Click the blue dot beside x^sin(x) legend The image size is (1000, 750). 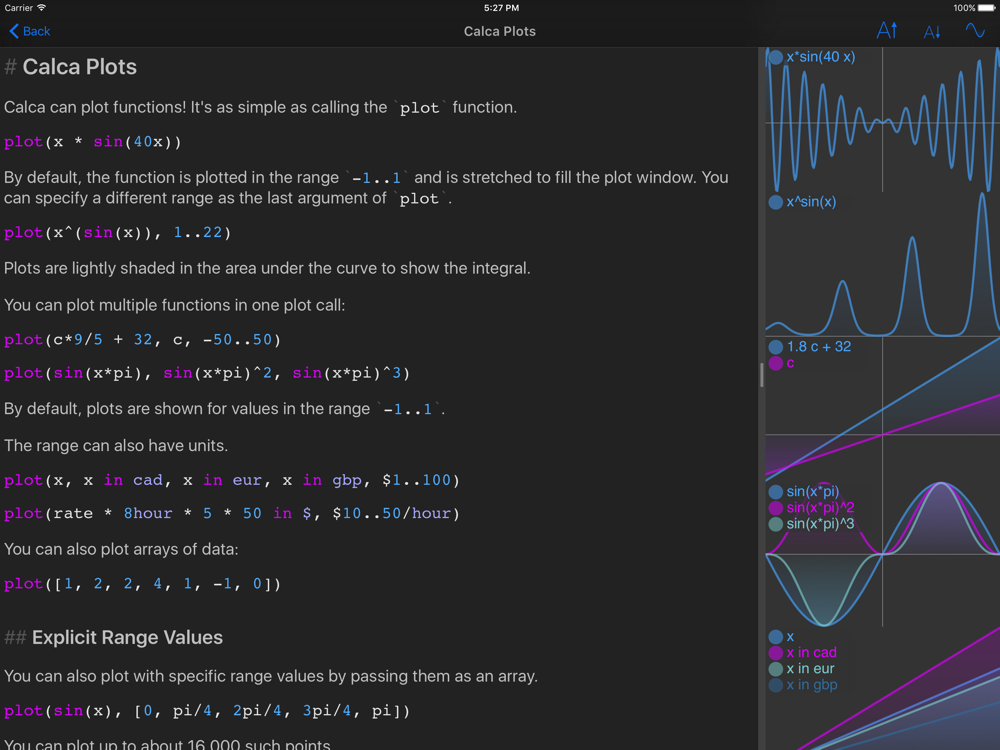coord(775,203)
